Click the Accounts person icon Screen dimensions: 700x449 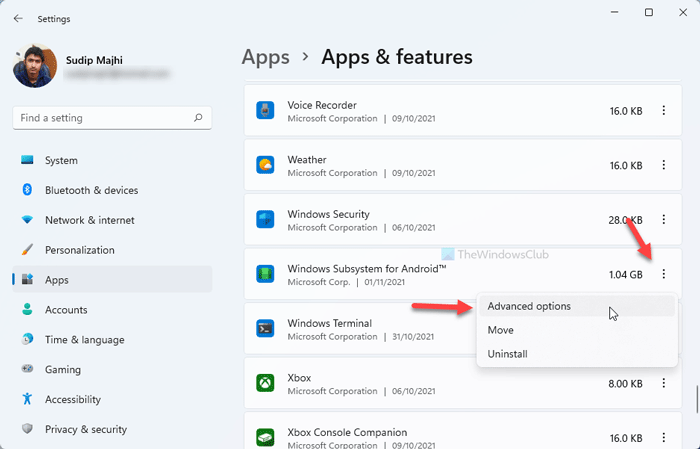coord(27,309)
